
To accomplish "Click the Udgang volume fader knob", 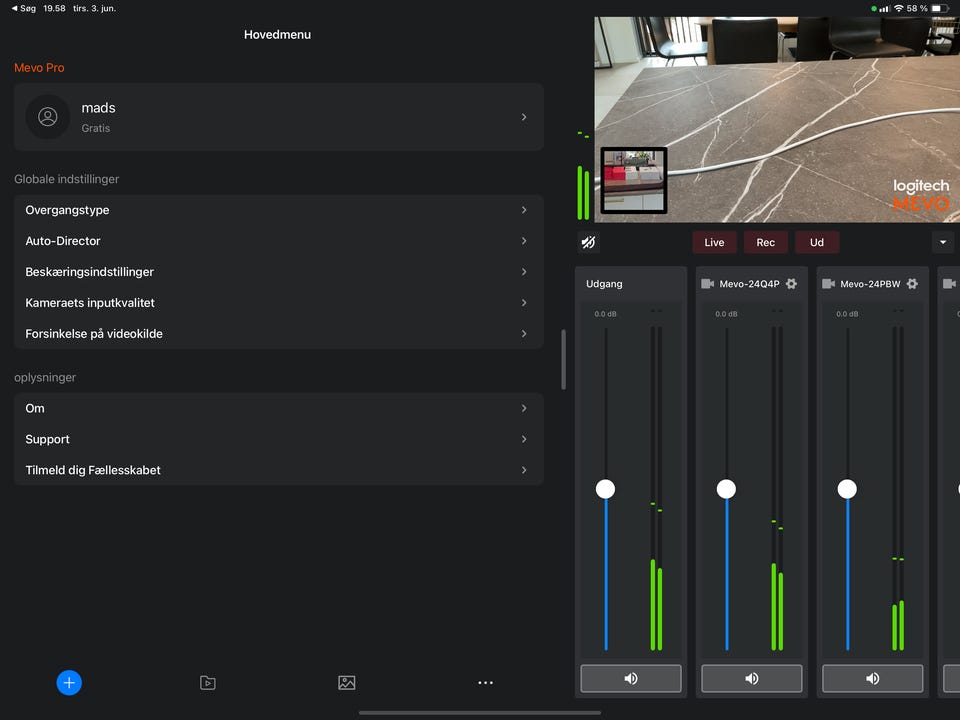I will [x=605, y=489].
